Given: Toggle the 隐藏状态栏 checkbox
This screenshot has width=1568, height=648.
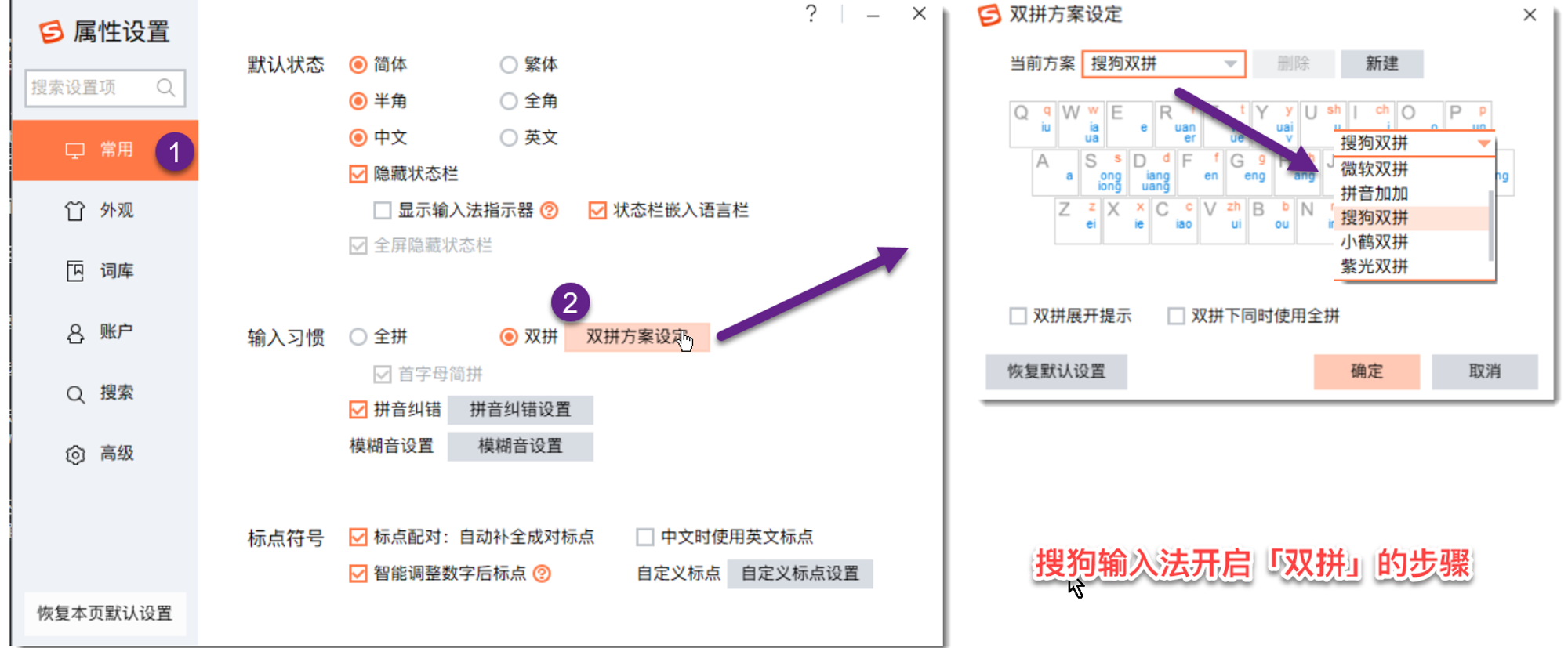Looking at the screenshot, I should [358, 174].
